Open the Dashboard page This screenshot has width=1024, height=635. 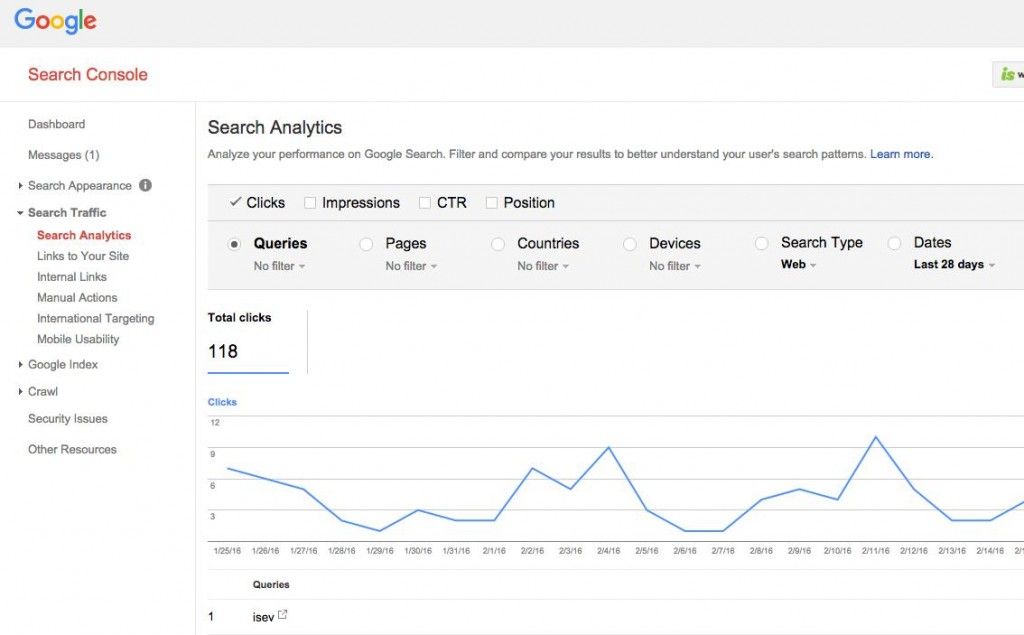(56, 123)
